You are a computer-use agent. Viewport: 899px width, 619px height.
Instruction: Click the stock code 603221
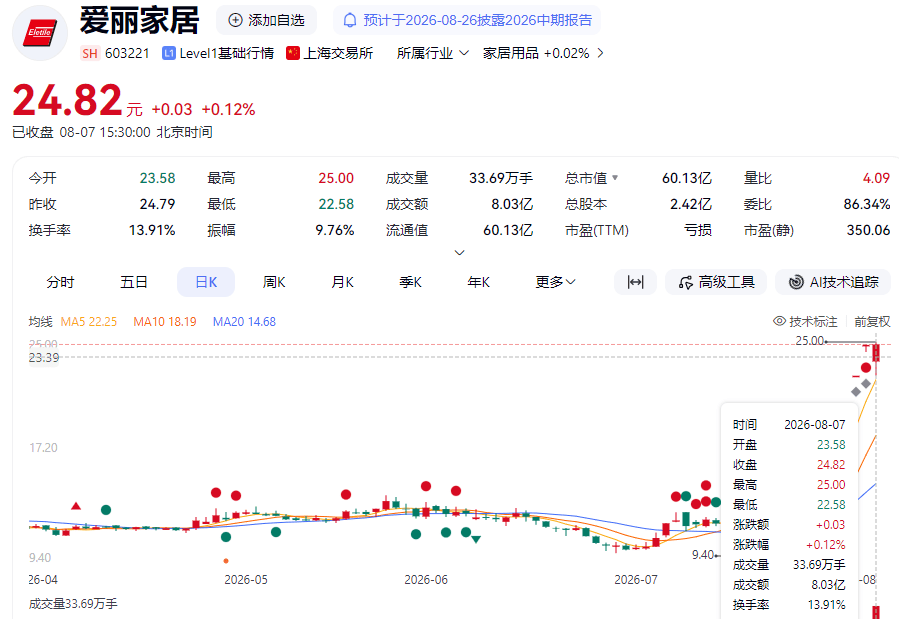click(x=127, y=53)
